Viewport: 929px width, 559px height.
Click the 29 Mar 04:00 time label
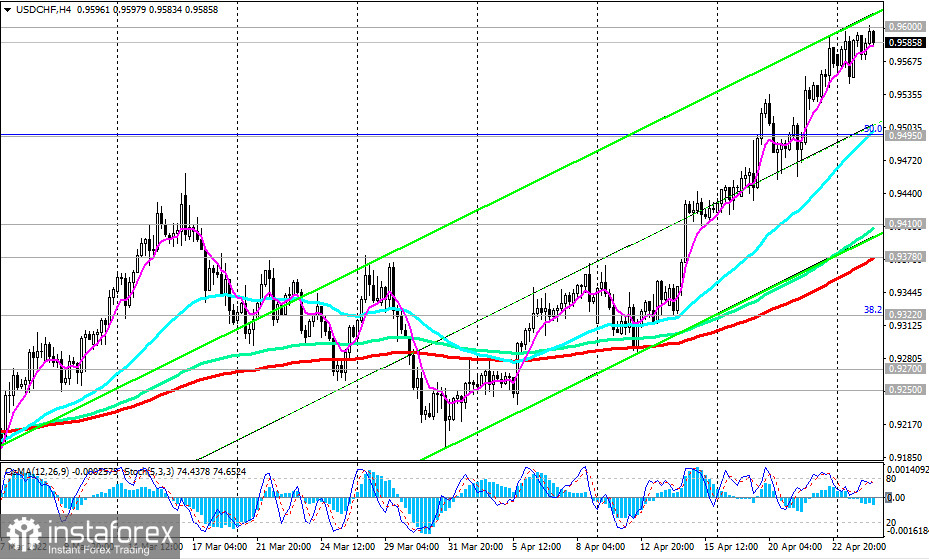(411, 546)
